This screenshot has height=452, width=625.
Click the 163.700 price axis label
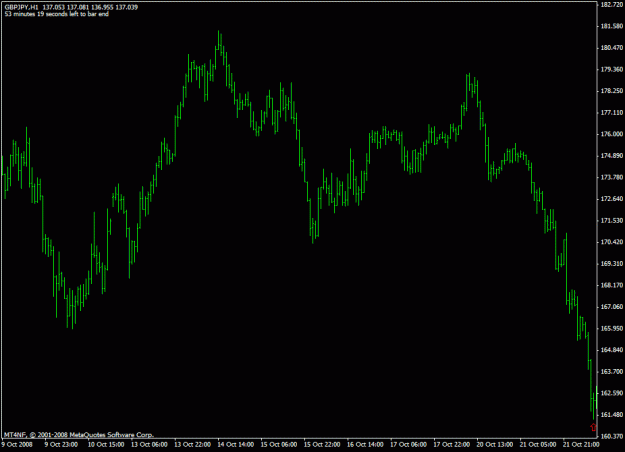[611, 372]
